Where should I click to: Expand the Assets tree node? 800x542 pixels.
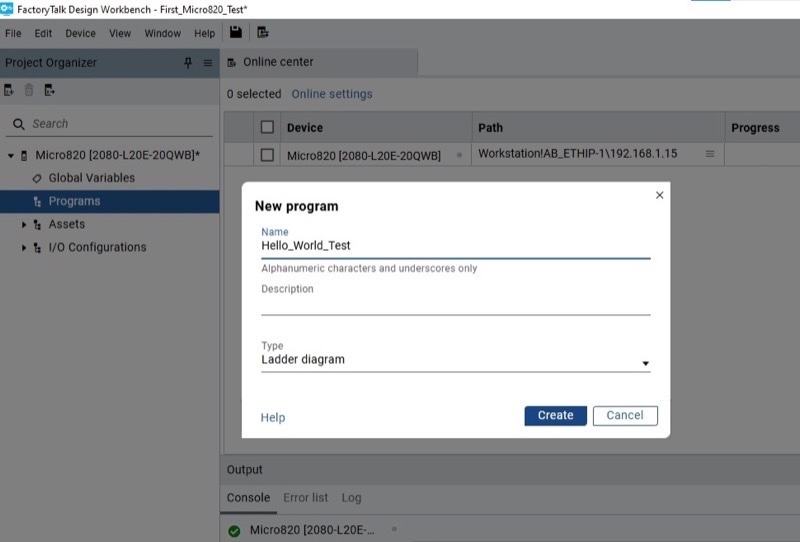(23, 225)
